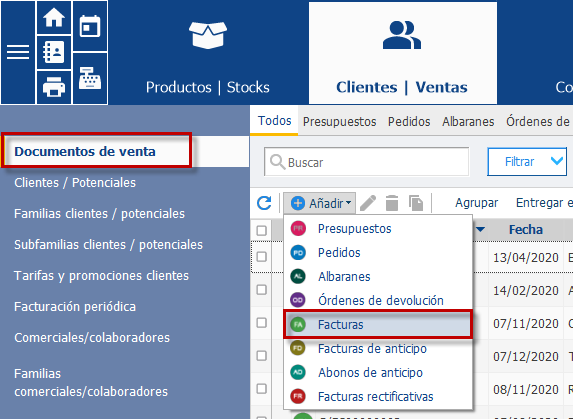
Task: Switch to the Presupuestos tab
Action: (x=339, y=121)
